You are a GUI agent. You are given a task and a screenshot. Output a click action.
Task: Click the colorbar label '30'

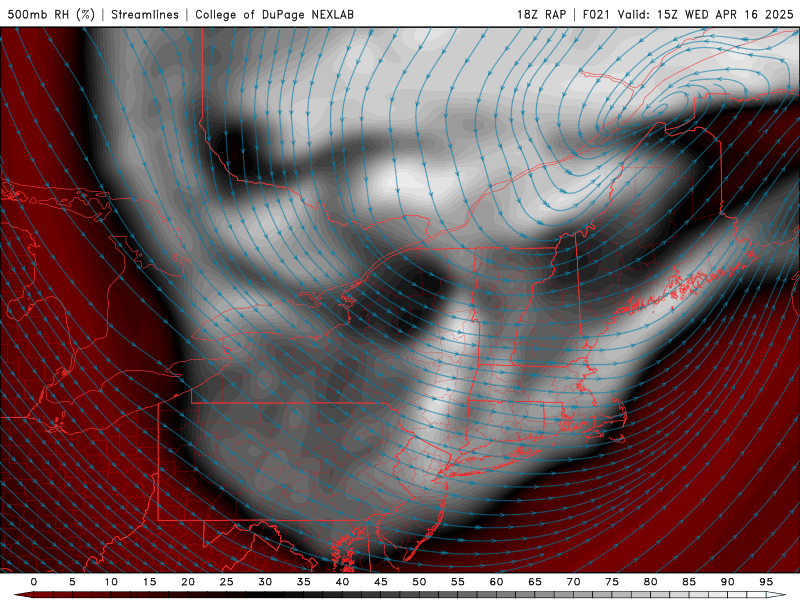coord(265,582)
